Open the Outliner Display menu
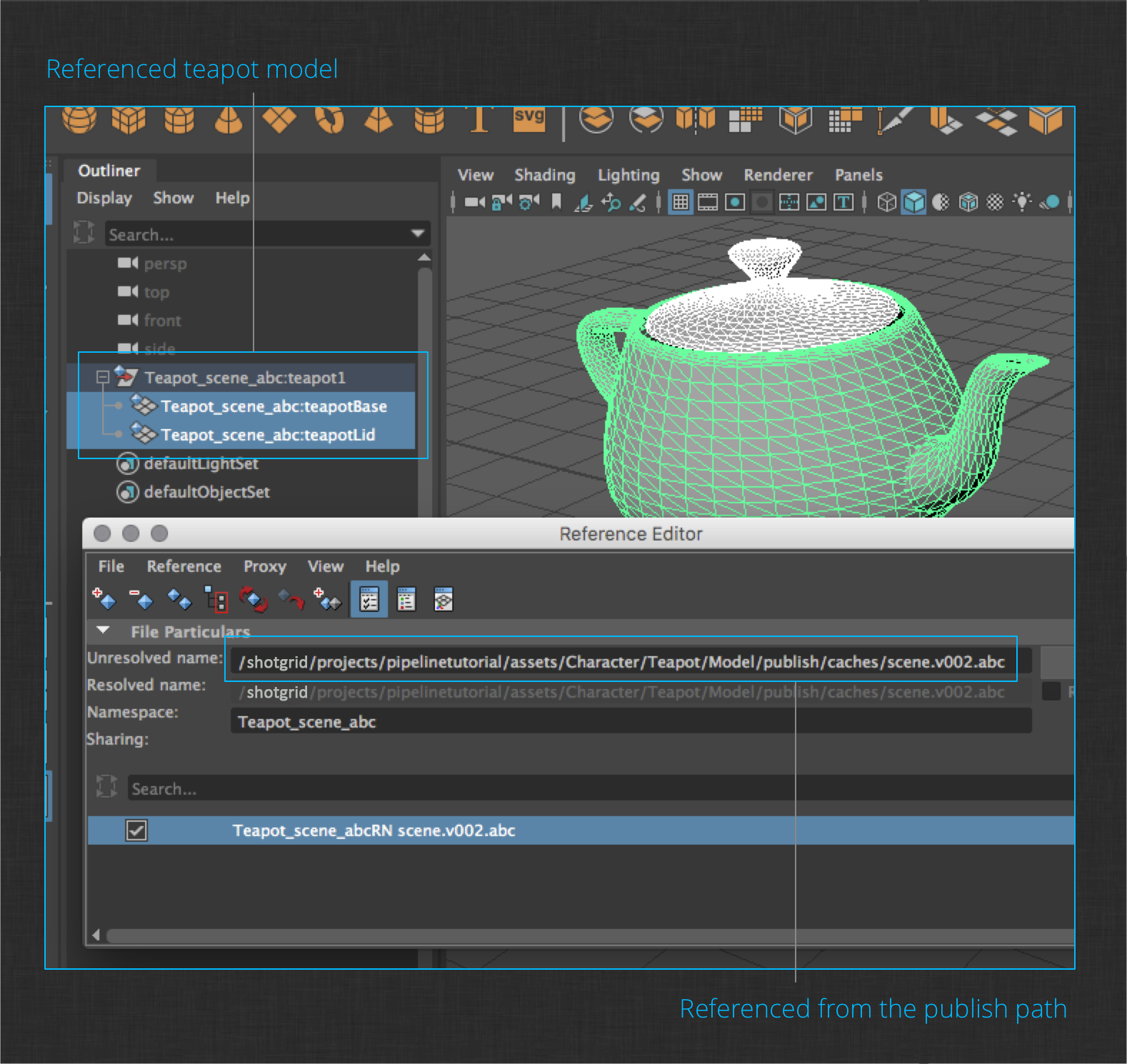The width and height of the screenshot is (1127, 1064). click(x=104, y=198)
